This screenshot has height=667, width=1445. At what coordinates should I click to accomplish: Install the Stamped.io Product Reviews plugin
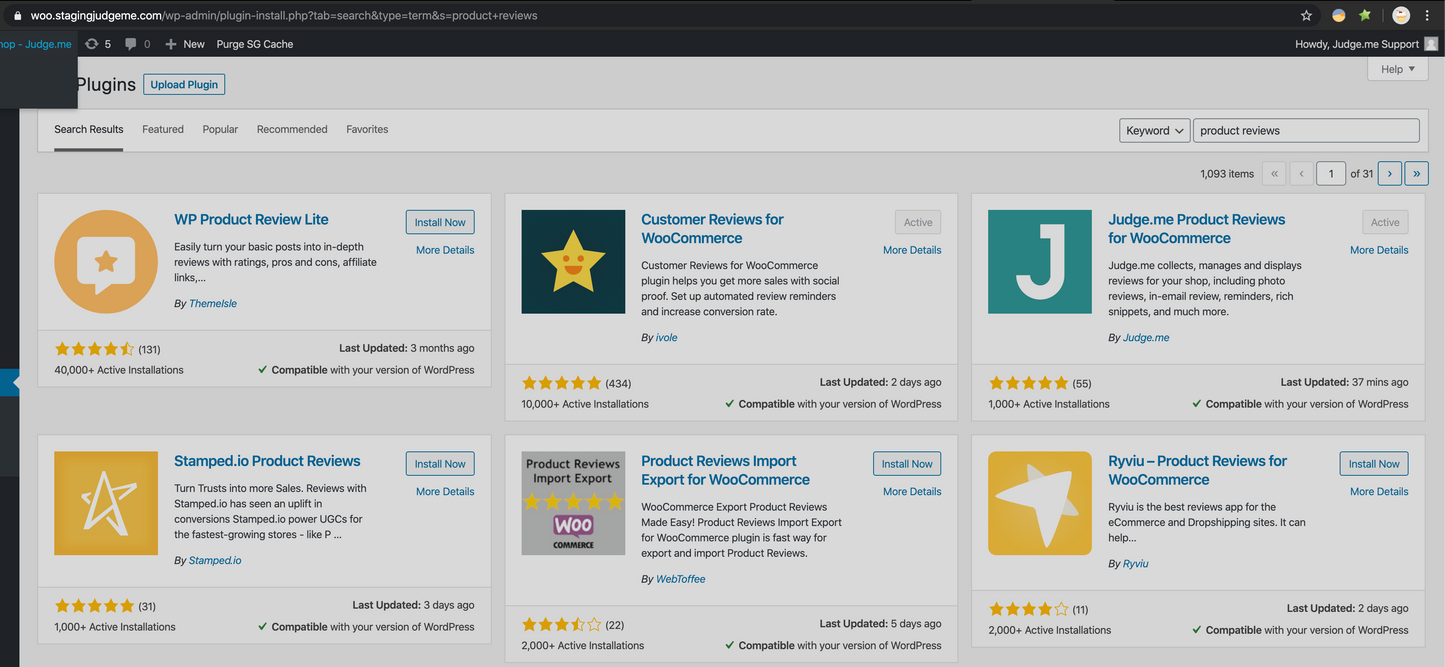point(439,463)
